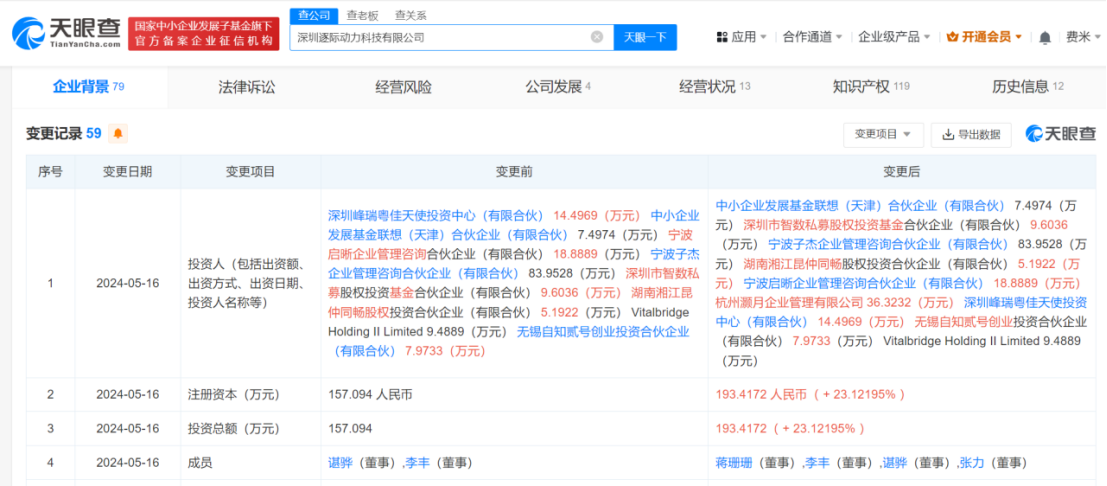Viewport: 1107px width, 486px height.
Task: Select the 知识产权 tab
Action: click(x=870, y=87)
